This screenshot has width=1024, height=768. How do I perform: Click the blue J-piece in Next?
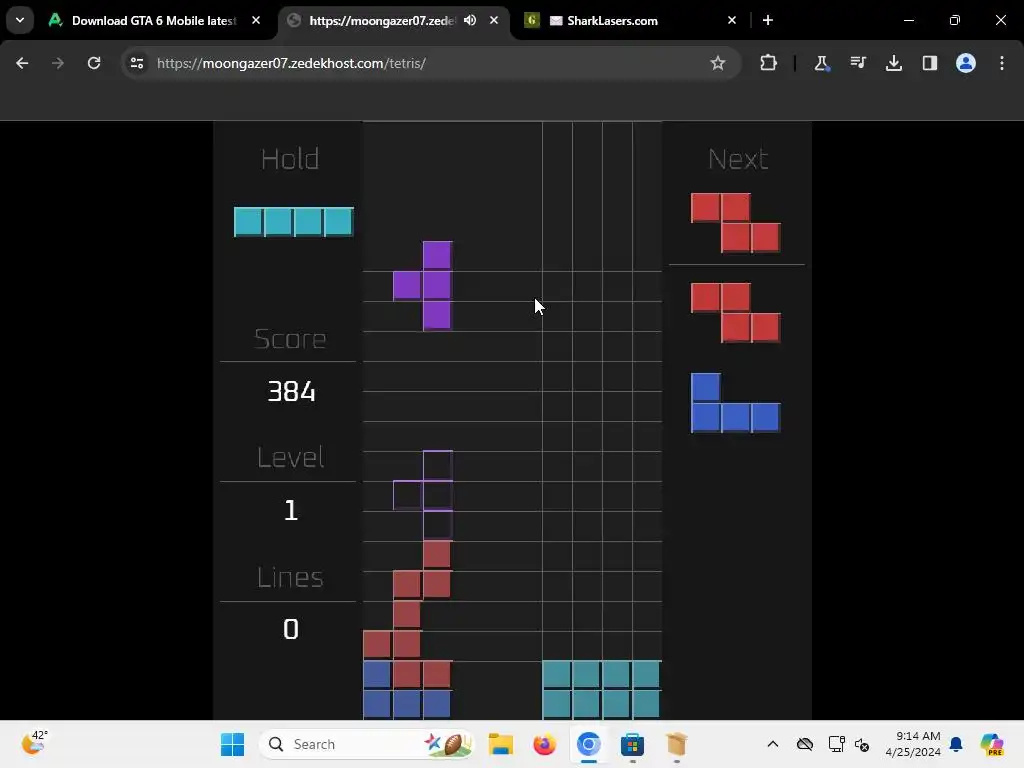[x=736, y=403]
